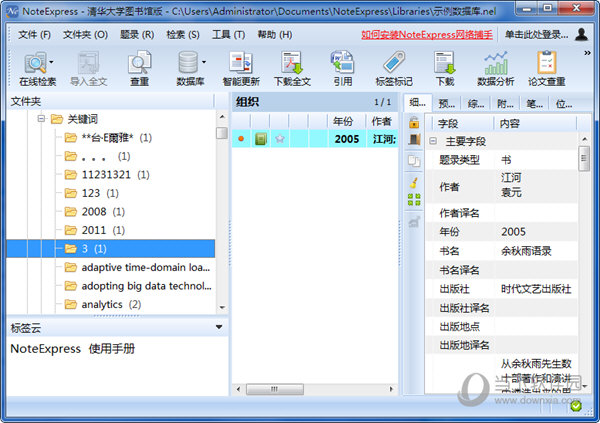Click the save record icon in details sidebar
Image resolution: width=600 pixels, height=423 pixels.
[x=414, y=140]
